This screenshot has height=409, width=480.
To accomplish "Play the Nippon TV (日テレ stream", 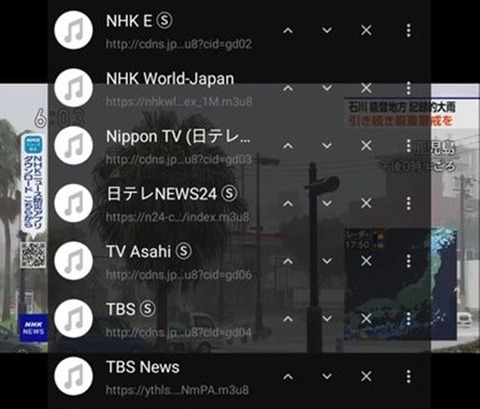I will coord(178,137).
